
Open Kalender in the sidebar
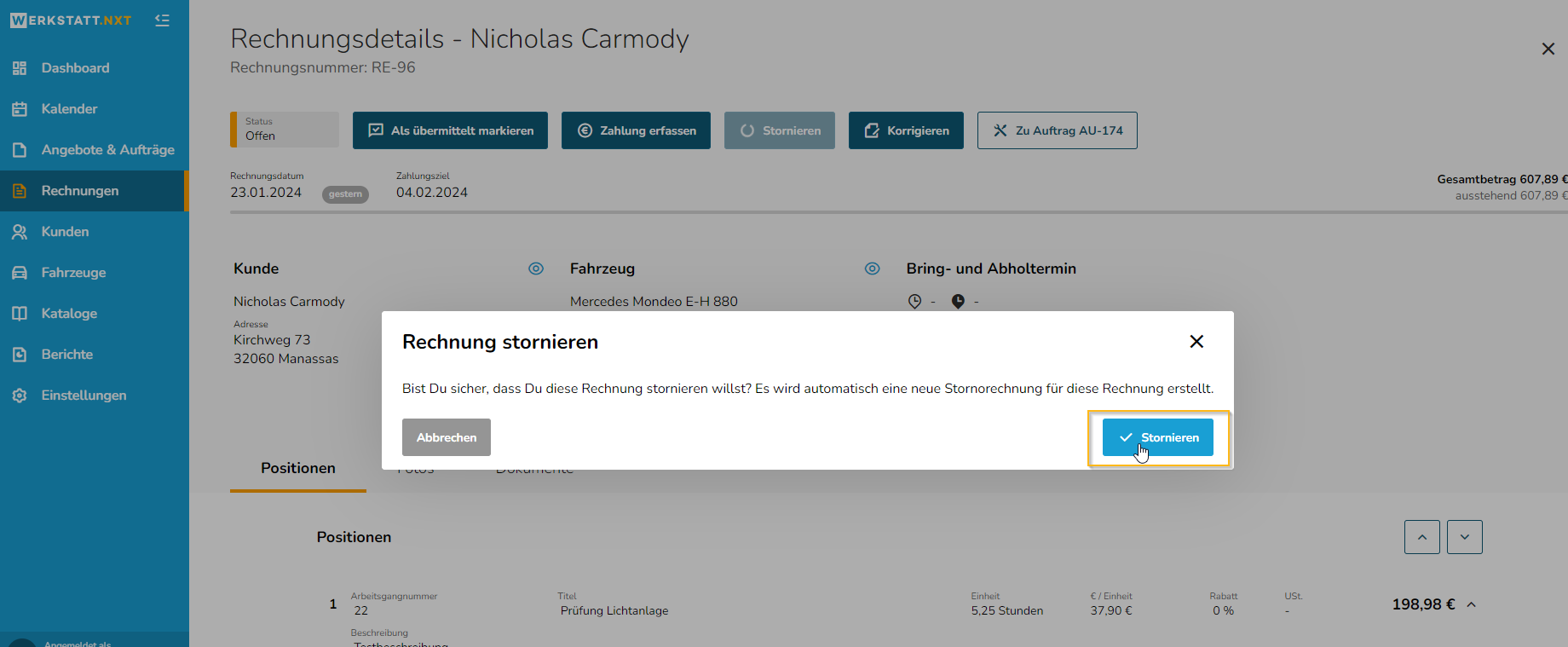click(69, 109)
